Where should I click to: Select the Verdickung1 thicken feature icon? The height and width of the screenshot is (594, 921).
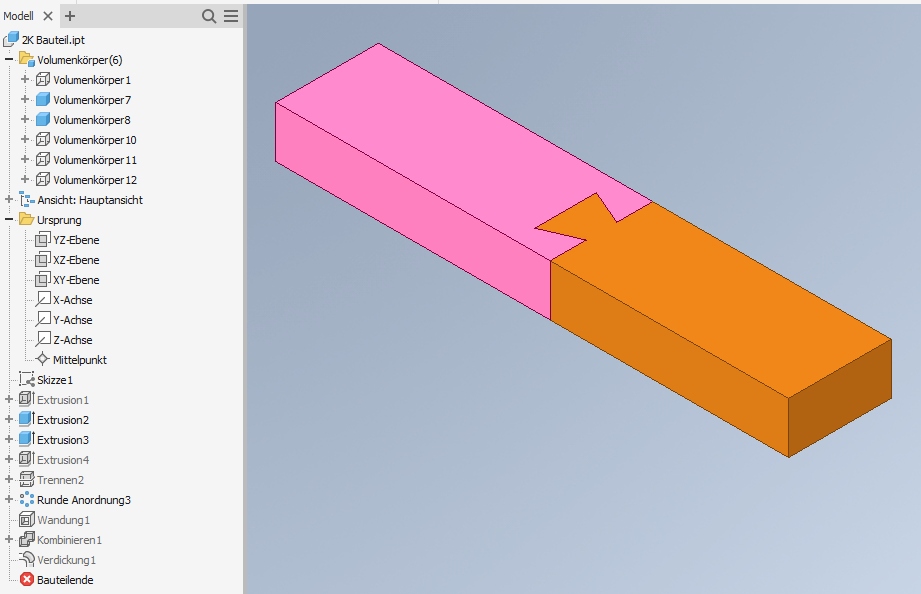(x=26, y=559)
